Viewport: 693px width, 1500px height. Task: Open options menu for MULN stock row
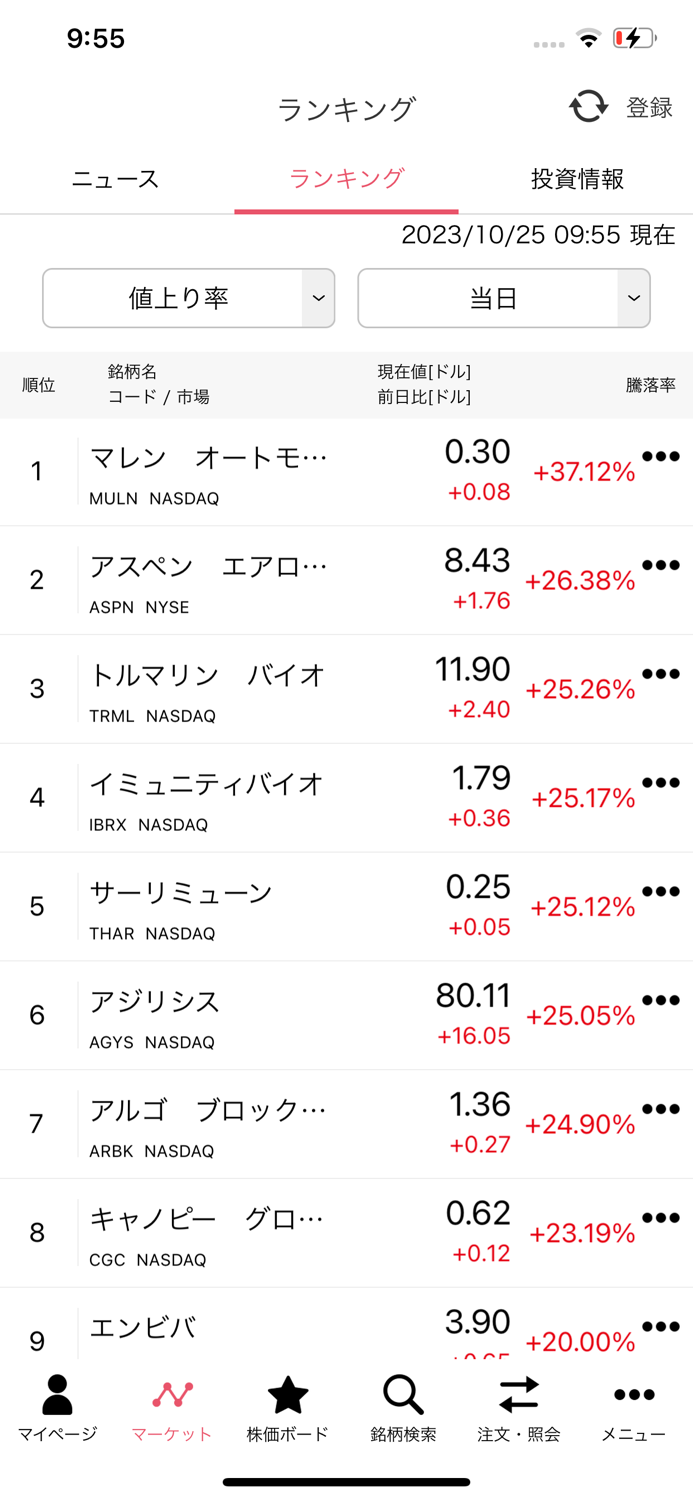661,455
